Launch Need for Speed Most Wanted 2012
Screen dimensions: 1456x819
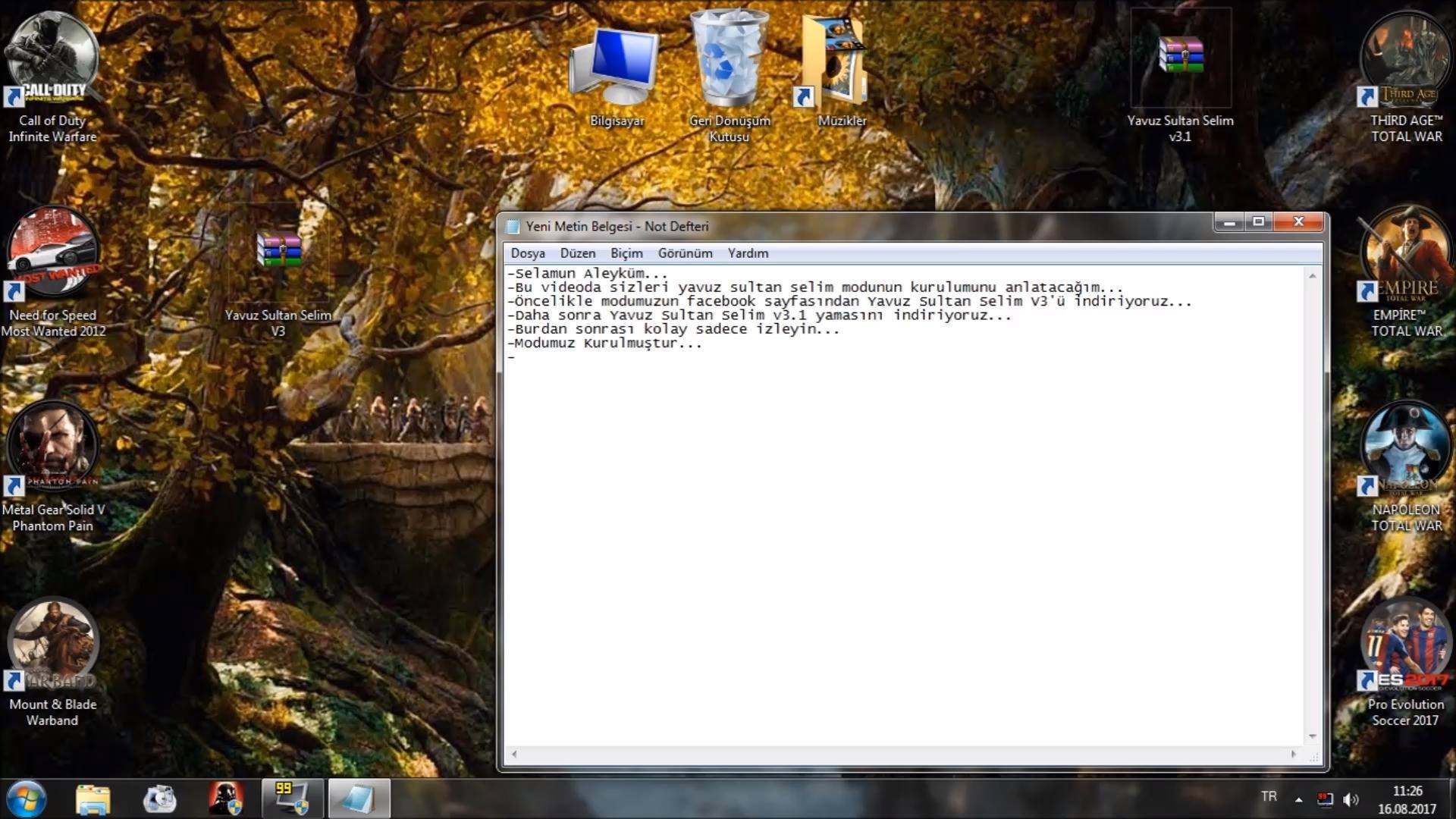[x=52, y=271]
